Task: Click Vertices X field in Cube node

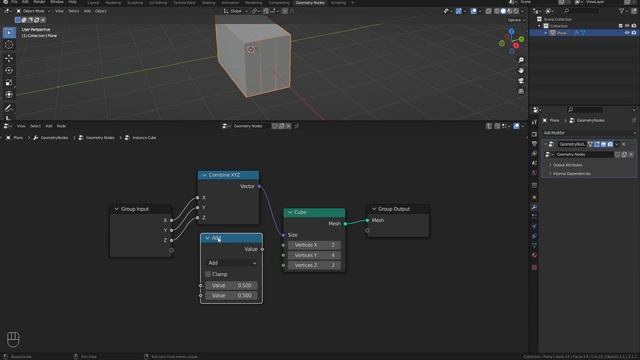Action: pyautogui.click(x=314, y=245)
